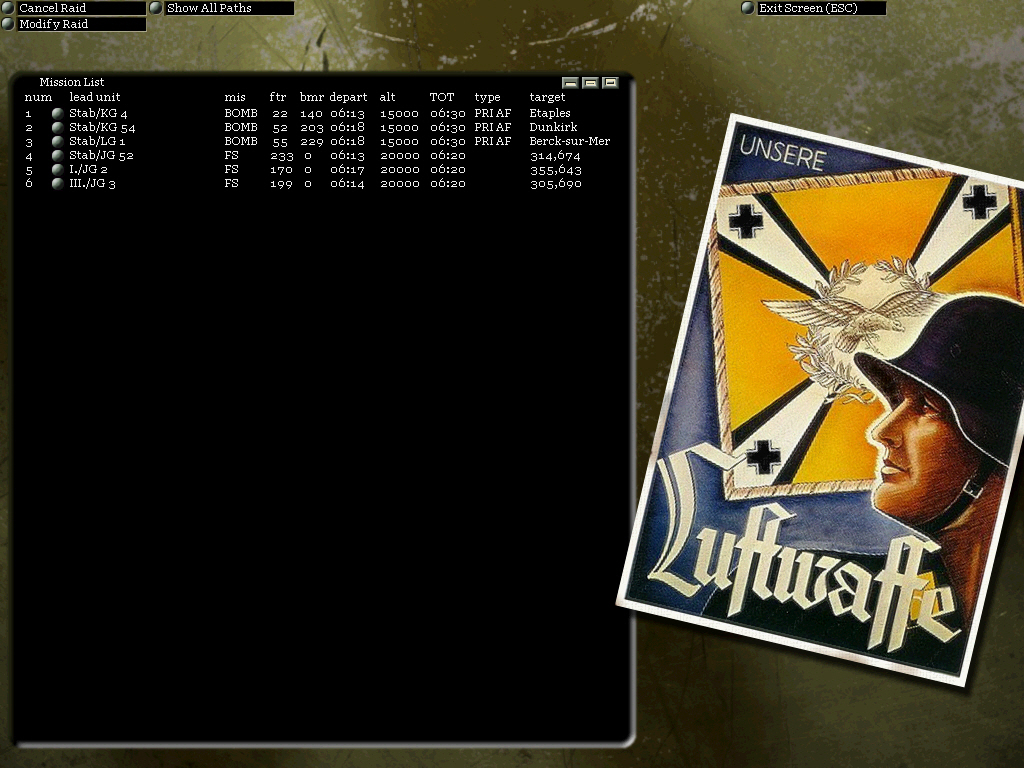This screenshot has width=1024, height=768.
Task: Select lead unit Stab/KG 4
Action: pyautogui.click(x=98, y=113)
